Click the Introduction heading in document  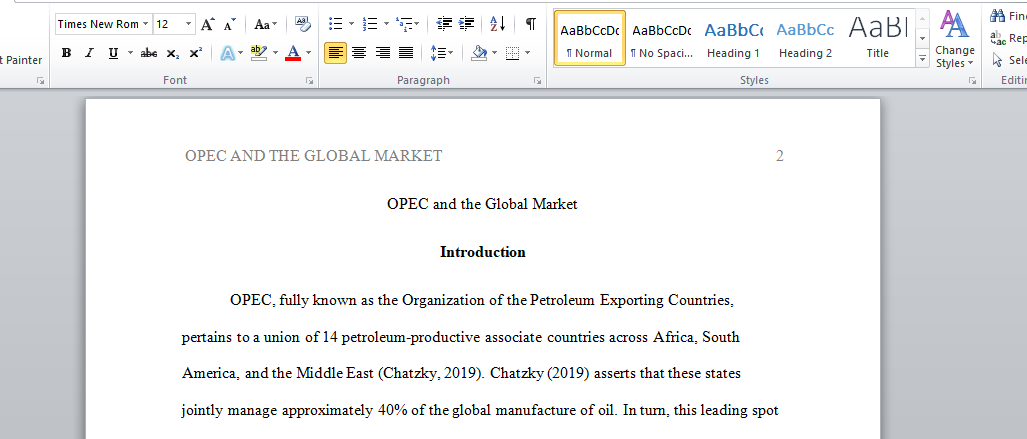[483, 252]
